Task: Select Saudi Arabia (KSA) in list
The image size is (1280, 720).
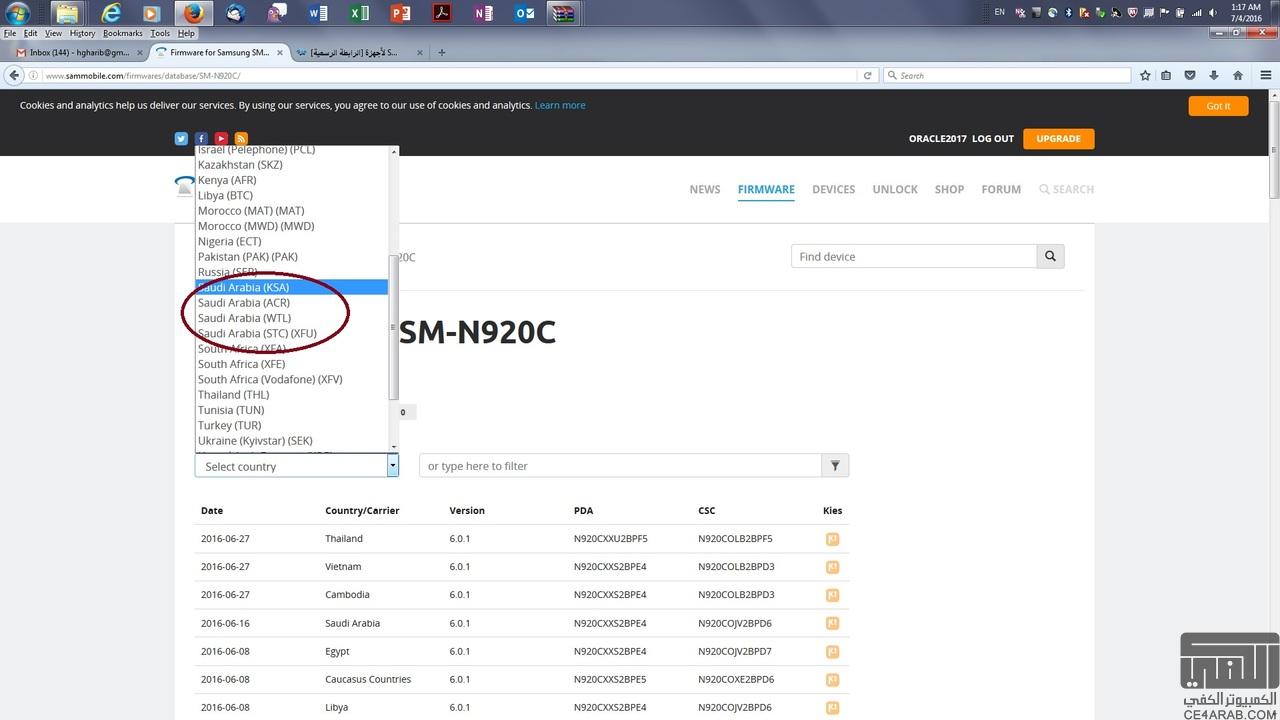Action: point(292,287)
